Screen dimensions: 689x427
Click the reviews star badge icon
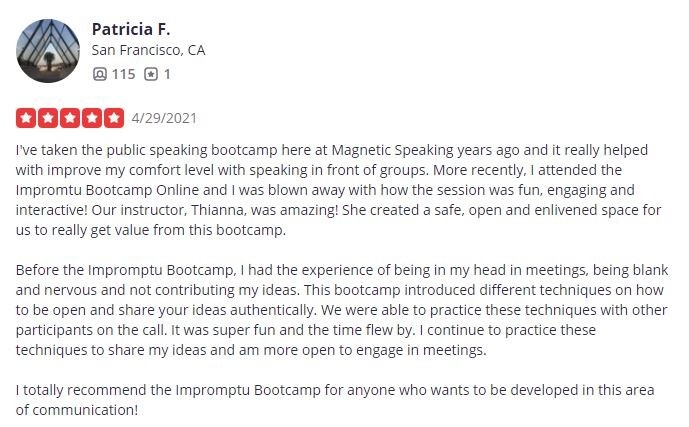click(151, 74)
